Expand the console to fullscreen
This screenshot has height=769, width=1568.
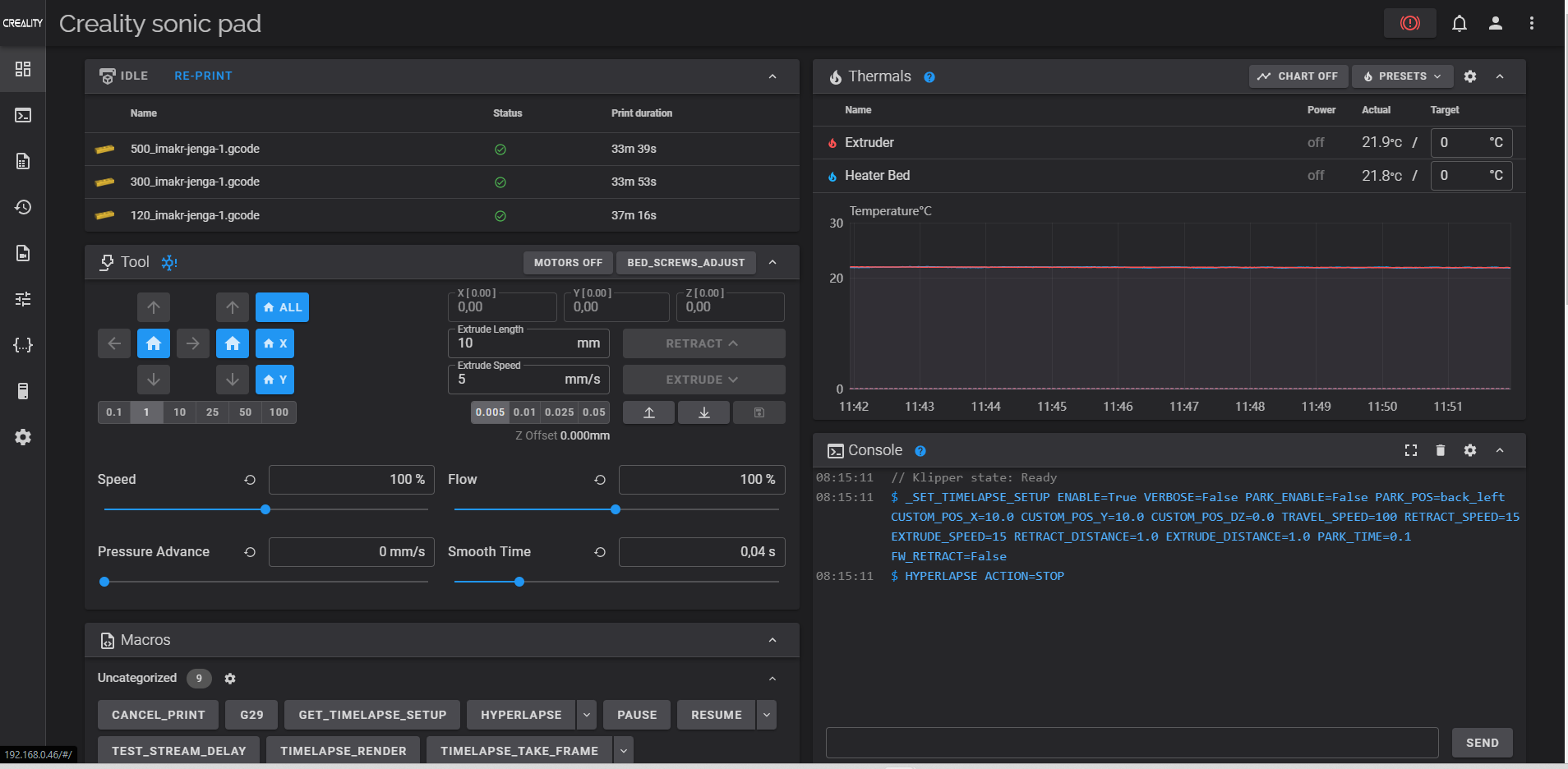click(1410, 450)
